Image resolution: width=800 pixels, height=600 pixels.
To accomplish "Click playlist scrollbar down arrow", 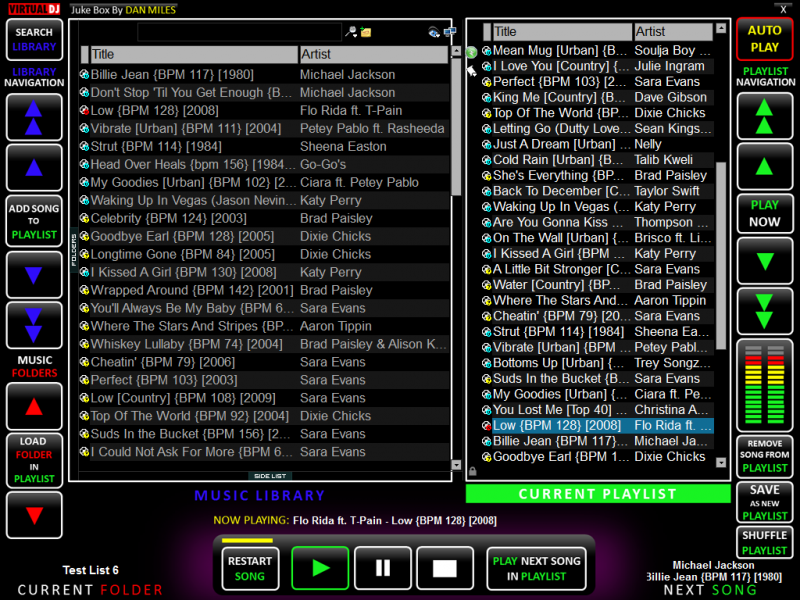I will click(720, 462).
